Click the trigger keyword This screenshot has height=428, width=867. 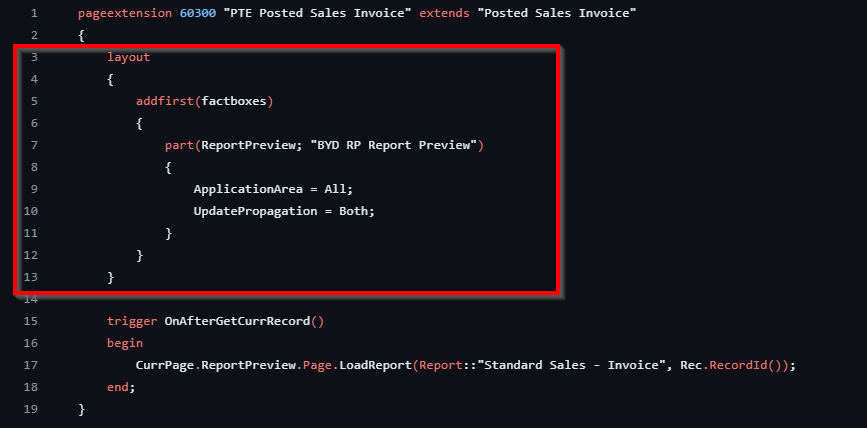click(x=132, y=321)
